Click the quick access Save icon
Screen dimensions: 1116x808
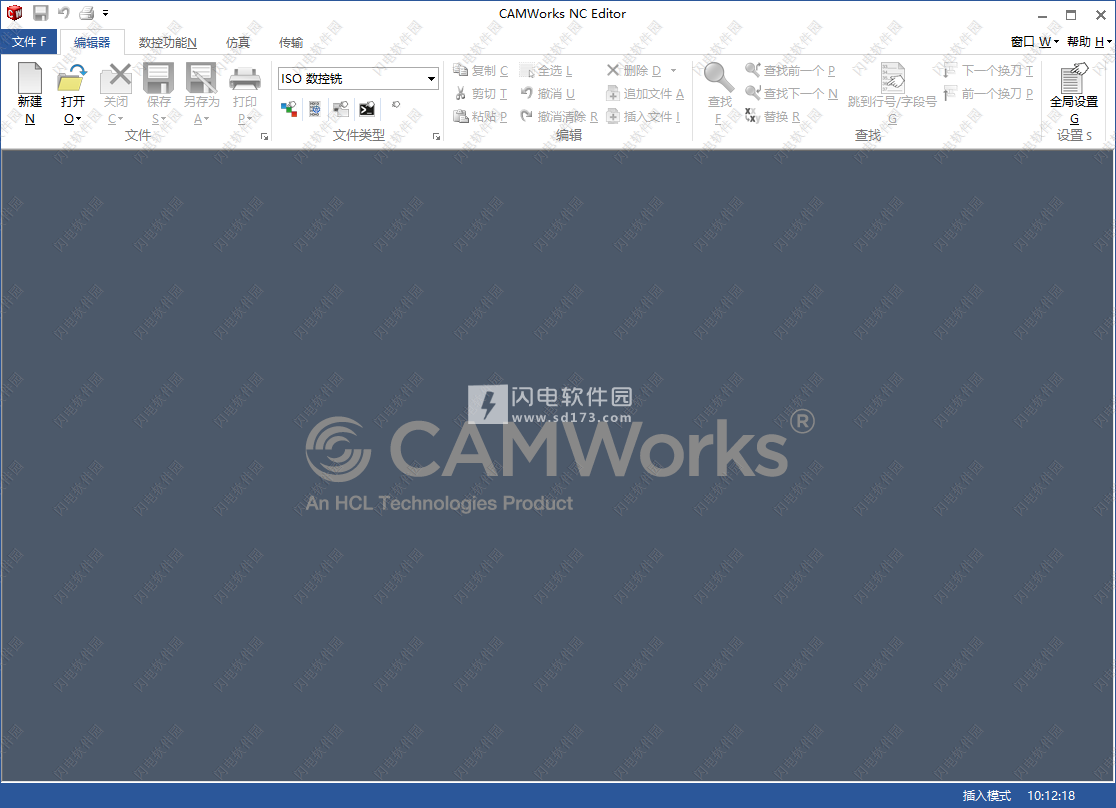[41, 13]
